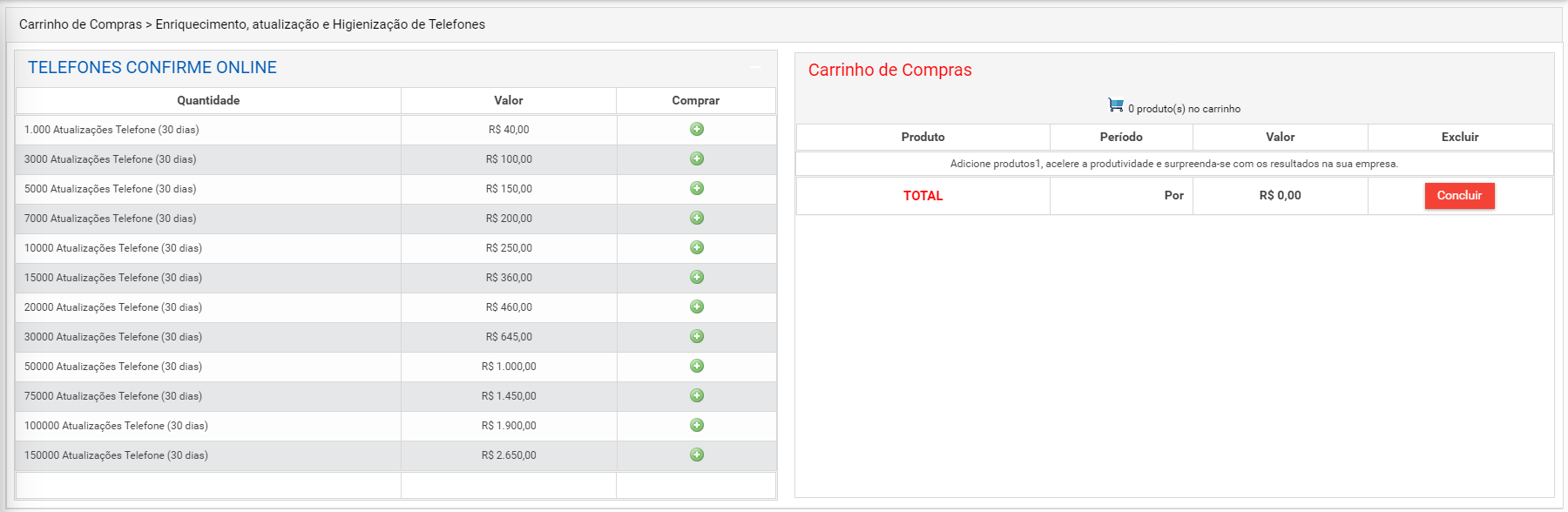Add 15000 Atualizações Telefone plan to cart

coord(697,277)
